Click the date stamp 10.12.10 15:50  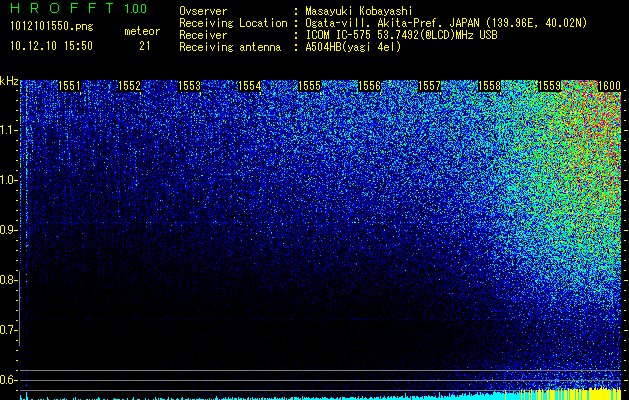click(52, 46)
